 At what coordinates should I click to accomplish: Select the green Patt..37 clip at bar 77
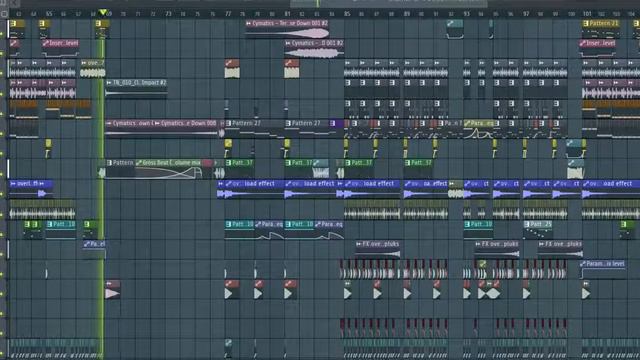point(240,168)
